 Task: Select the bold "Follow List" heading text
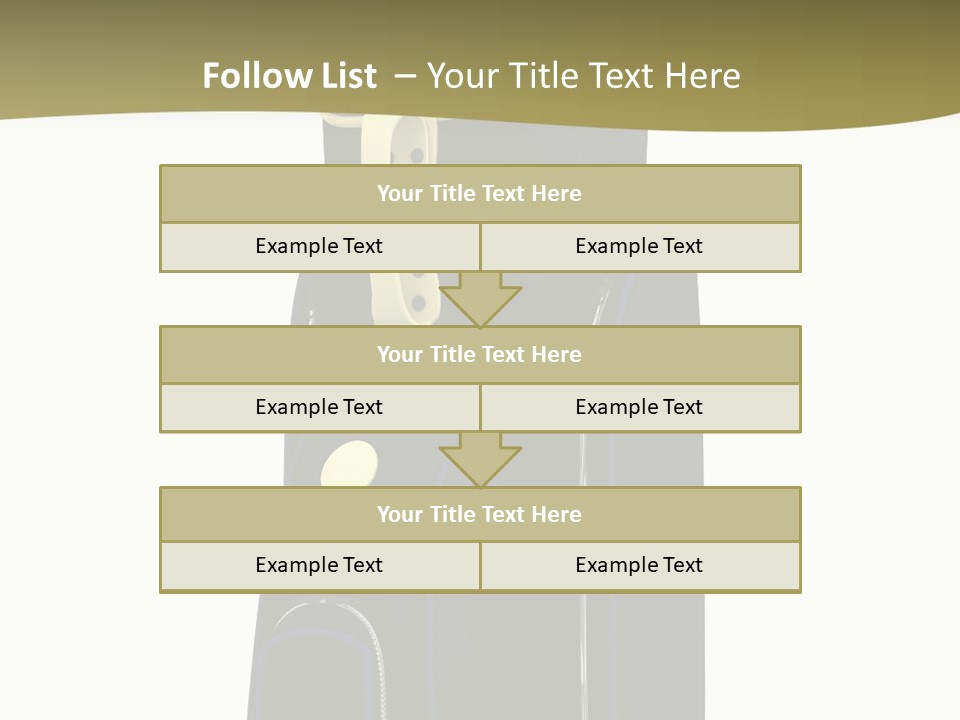(290, 76)
